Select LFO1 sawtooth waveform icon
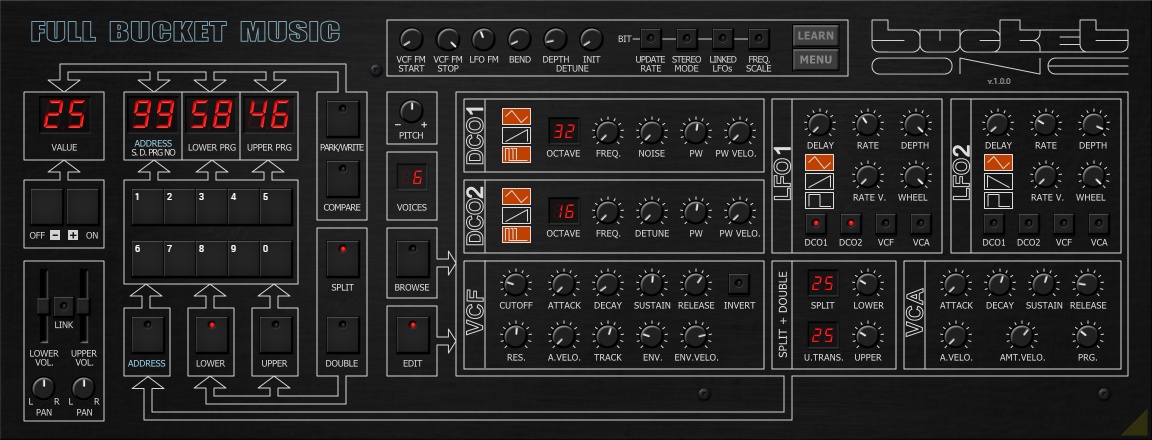Image resolution: width=1152 pixels, height=440 pixels. [819, 181]
